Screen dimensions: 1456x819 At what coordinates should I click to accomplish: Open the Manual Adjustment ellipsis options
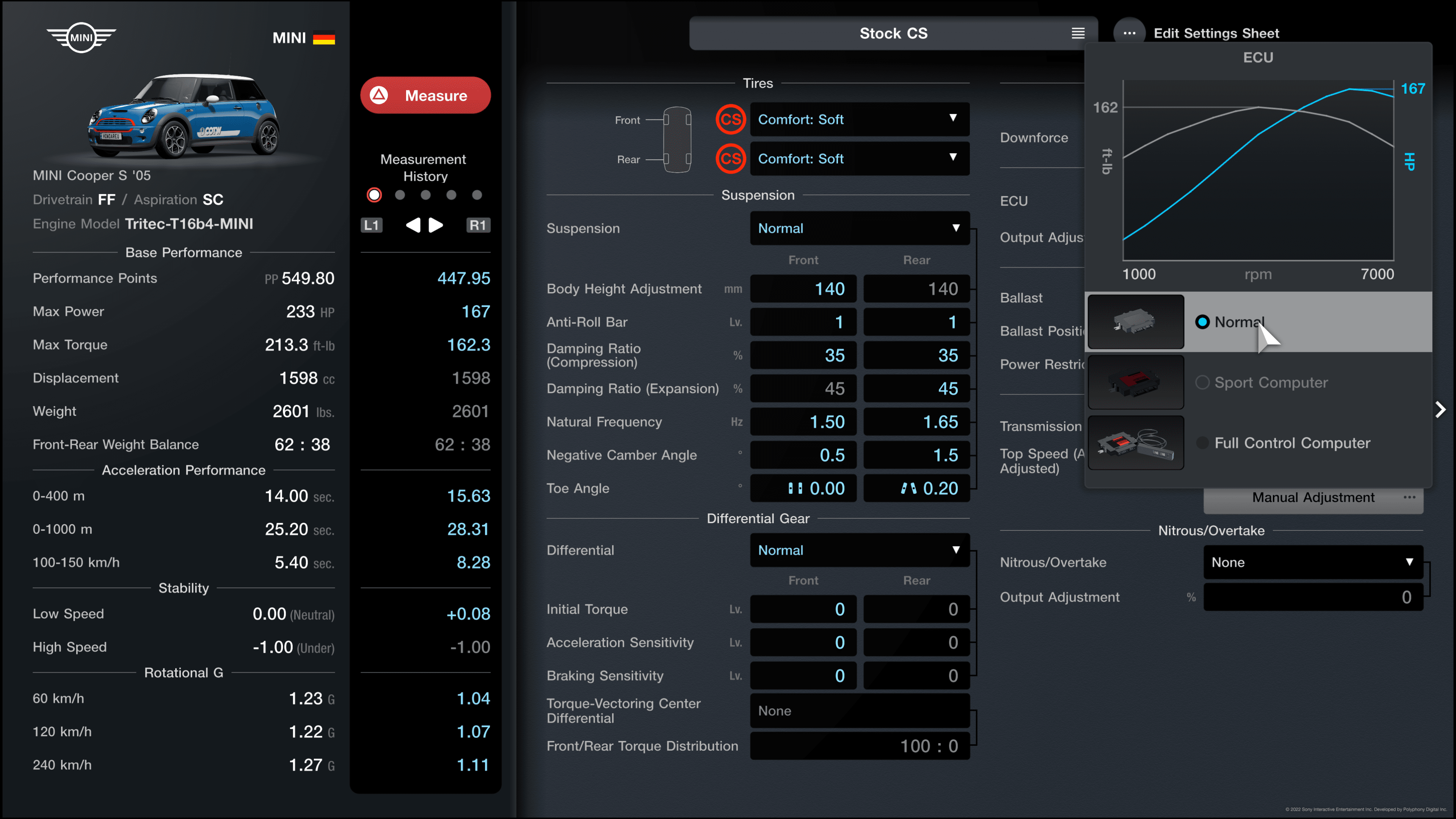point(1409,497)
